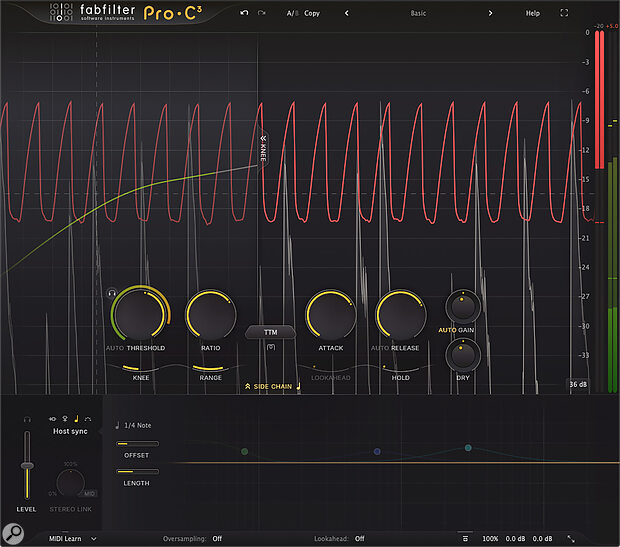Click the side chain LEVEL fader
The height and width of the screenshot is (547, 620).
27,465
